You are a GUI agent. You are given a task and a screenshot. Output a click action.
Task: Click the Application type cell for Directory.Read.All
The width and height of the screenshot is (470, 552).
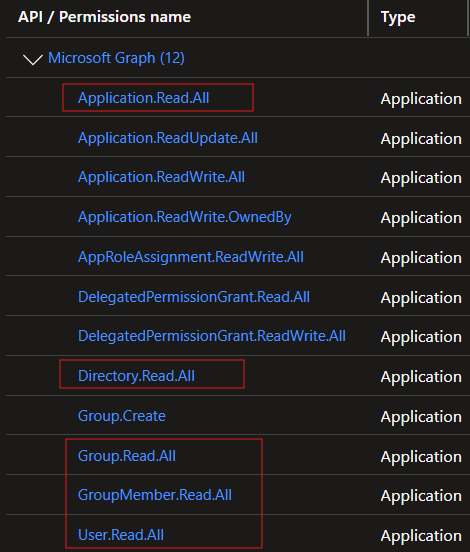click(x=421, y=377)
